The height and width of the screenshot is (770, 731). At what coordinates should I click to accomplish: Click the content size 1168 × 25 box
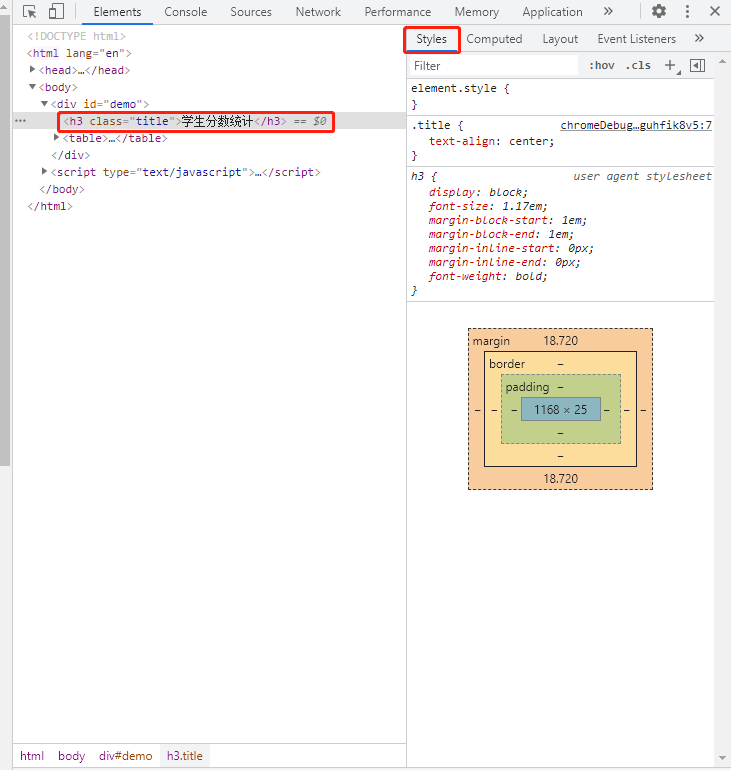tap(561, 410)
